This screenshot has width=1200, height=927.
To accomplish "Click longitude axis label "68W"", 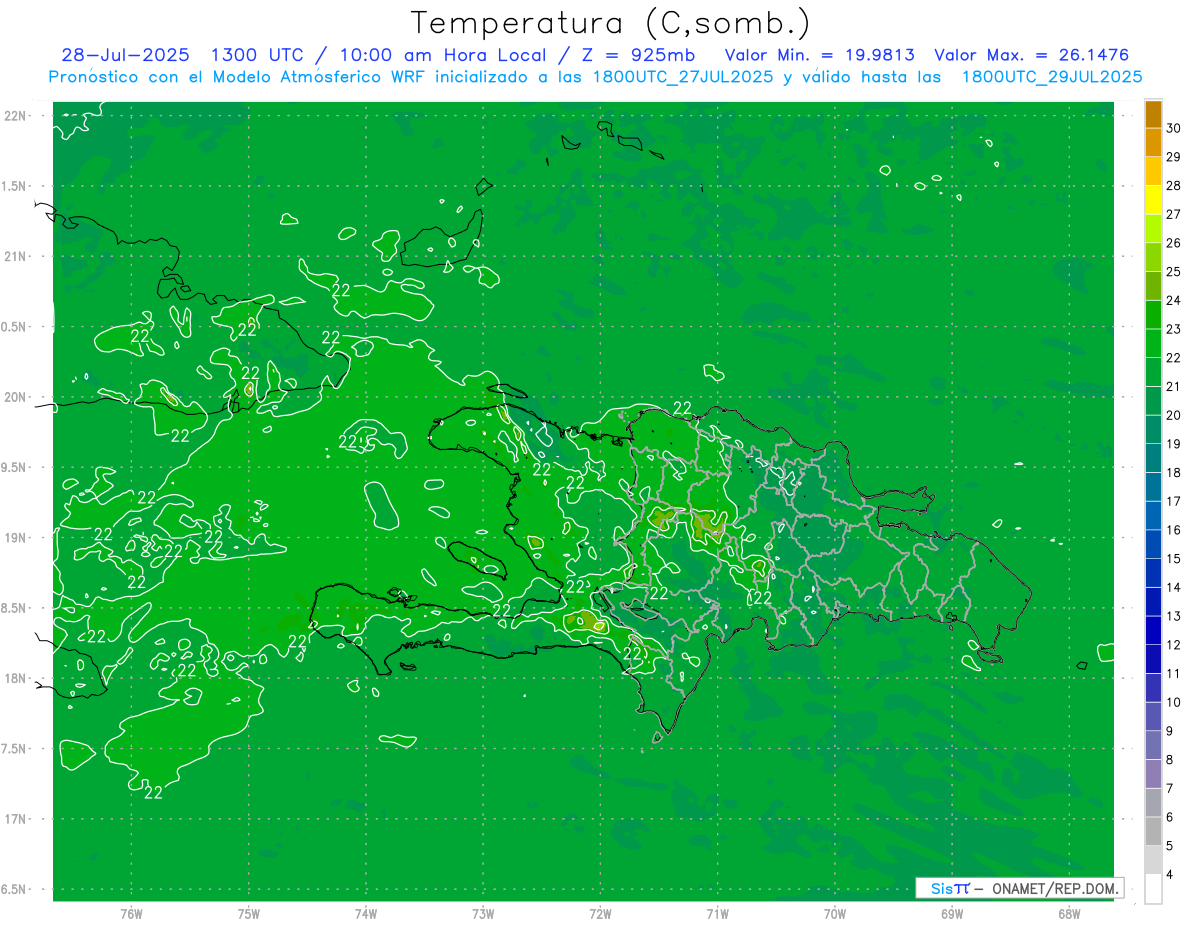I will [x=1069, y=914].
